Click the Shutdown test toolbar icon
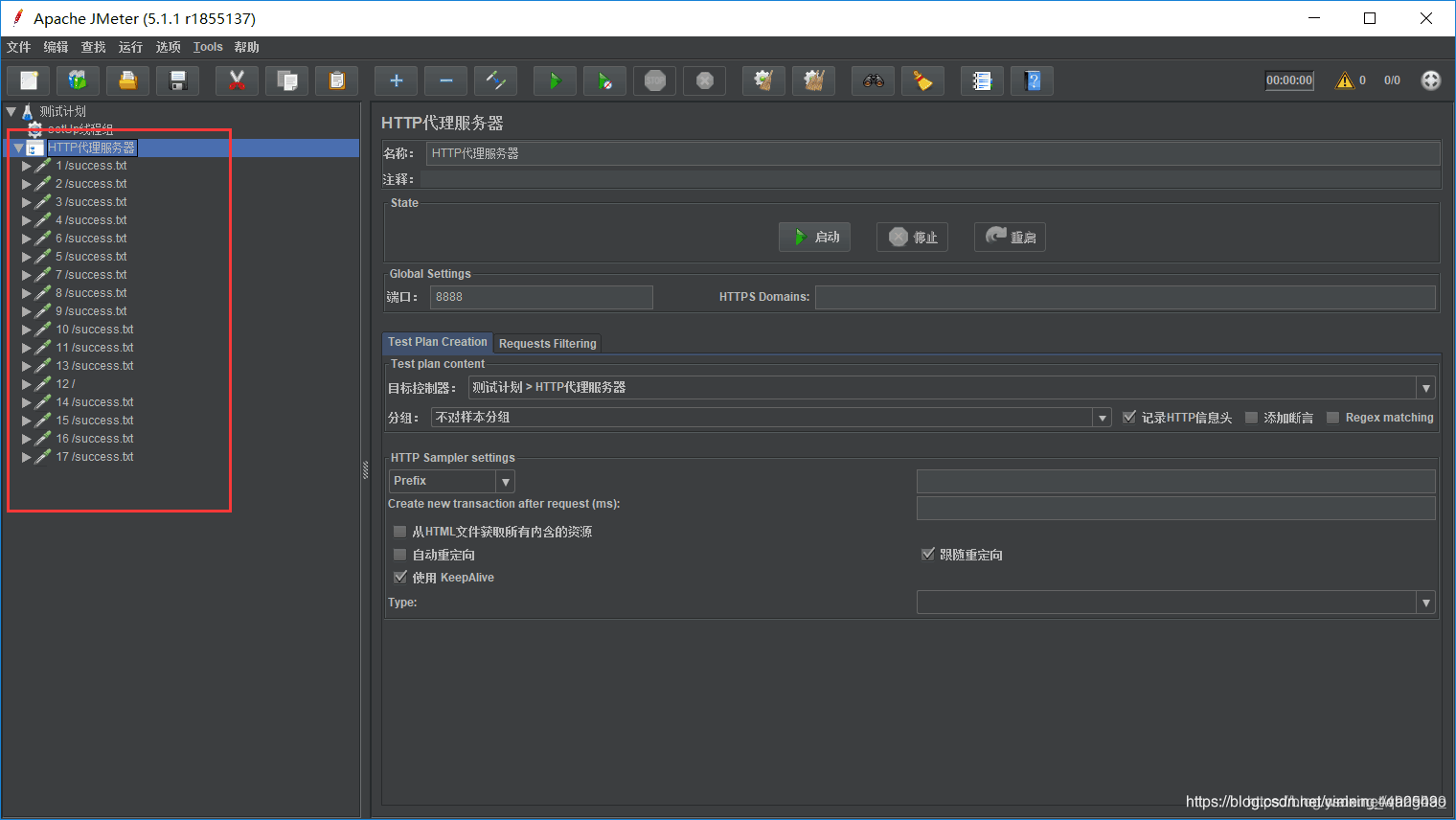This screenshot has width=1456, height=820. 704,81
